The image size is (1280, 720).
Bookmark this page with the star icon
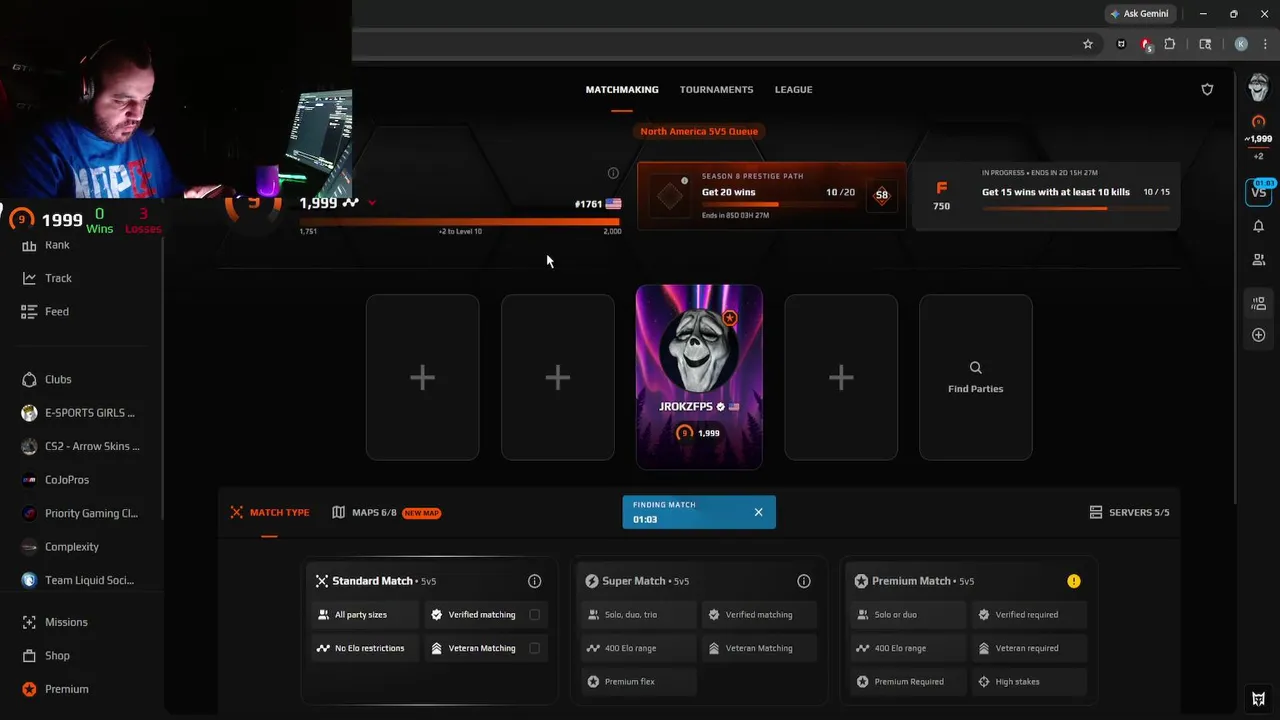1088,44
